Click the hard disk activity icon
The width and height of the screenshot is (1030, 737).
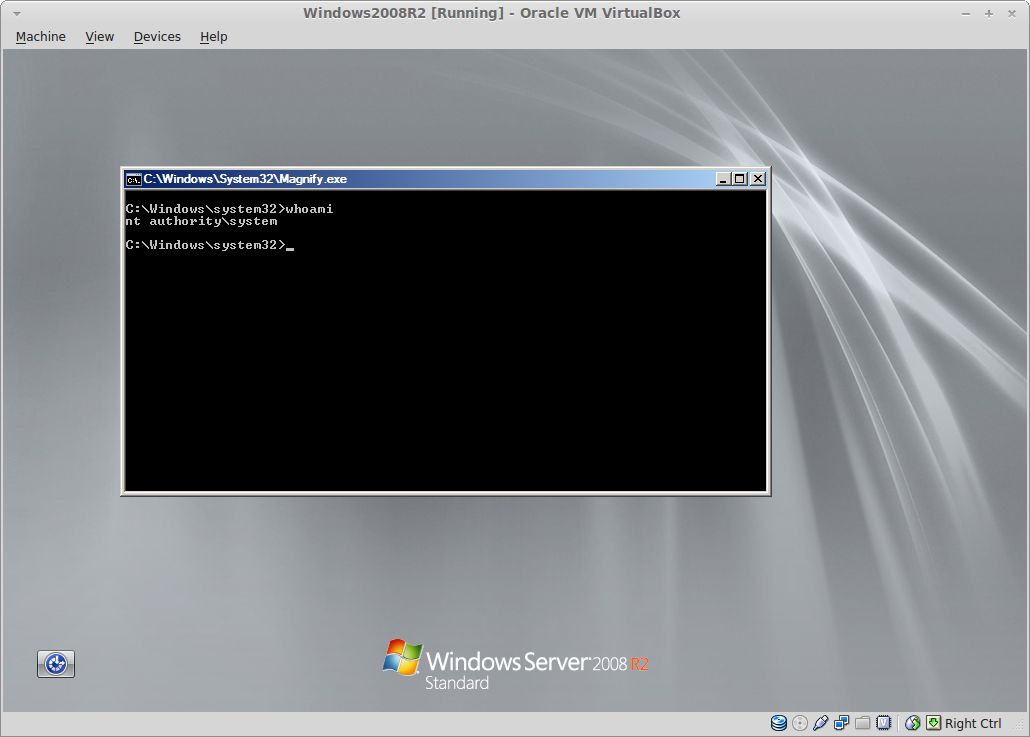point(778,723)
